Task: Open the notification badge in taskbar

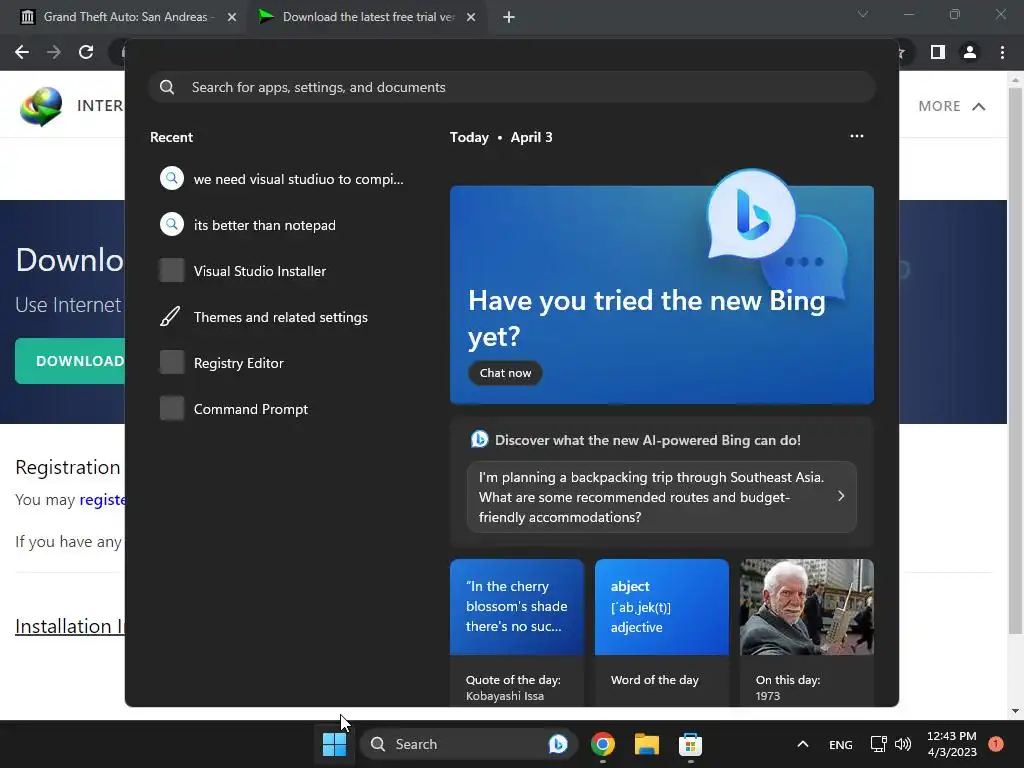Action: click(x=996, y=744)
